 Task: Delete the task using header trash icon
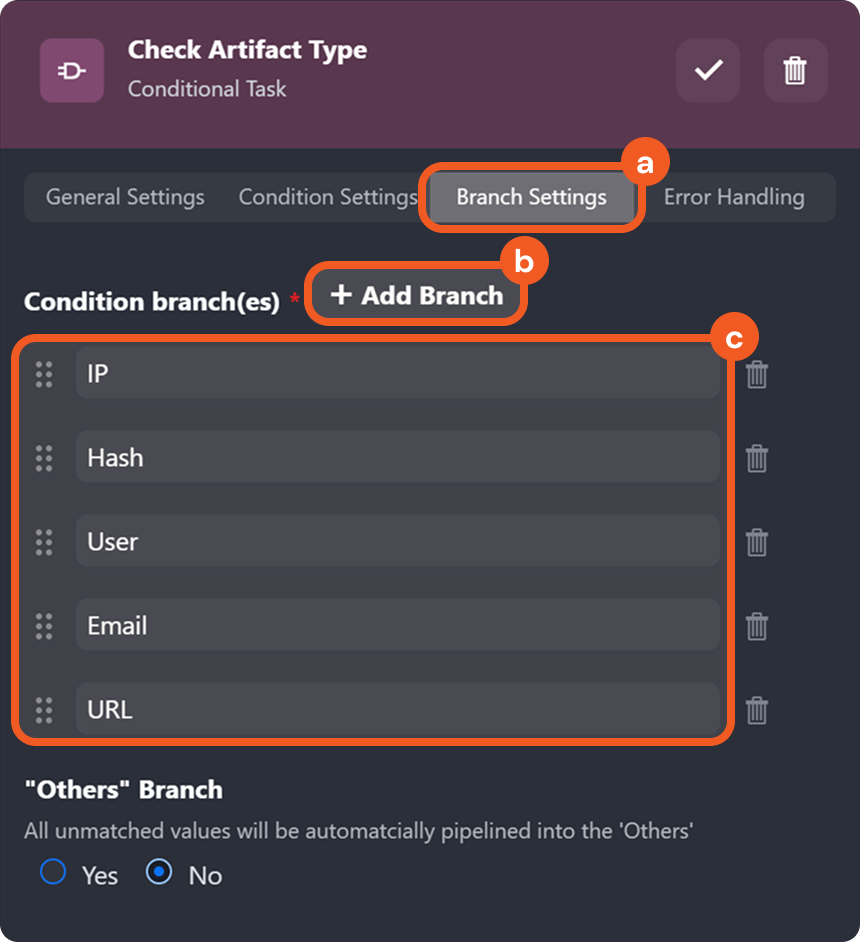coord(795,71)
